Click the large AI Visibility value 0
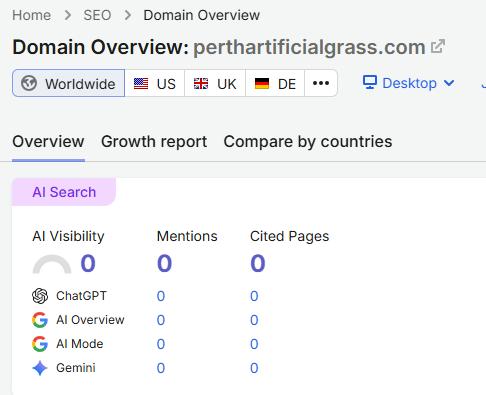486x395 pixels. click(88, 263)
